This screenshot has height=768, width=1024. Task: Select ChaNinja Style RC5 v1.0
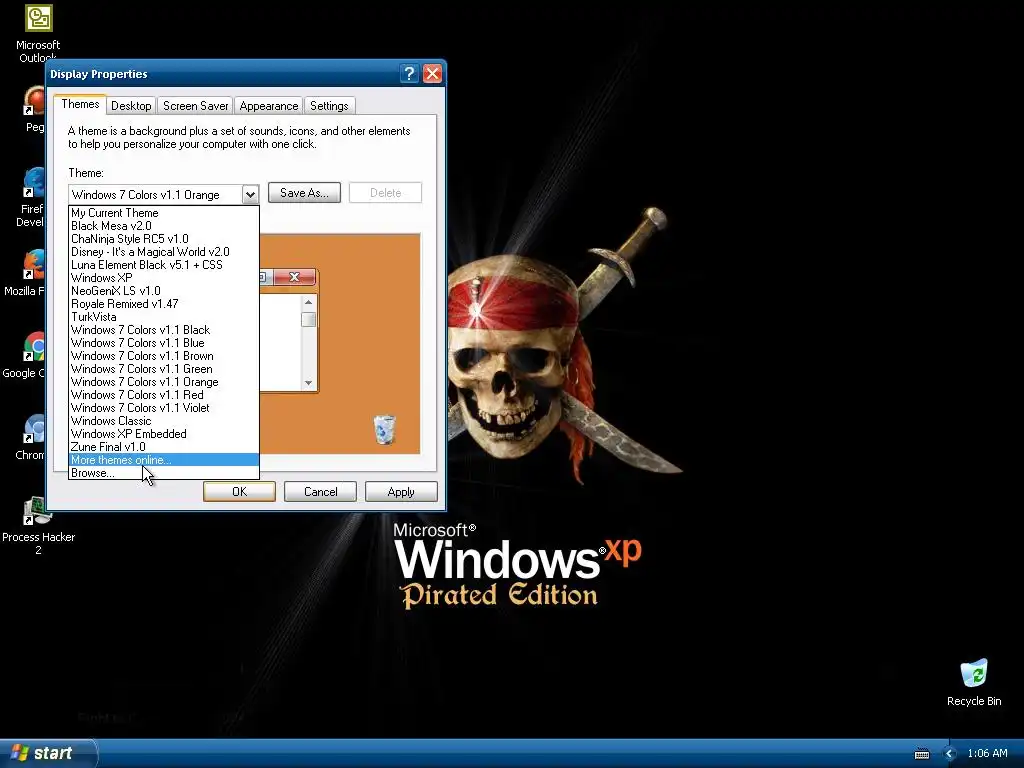pyautogui.click(x=164, y=239)
